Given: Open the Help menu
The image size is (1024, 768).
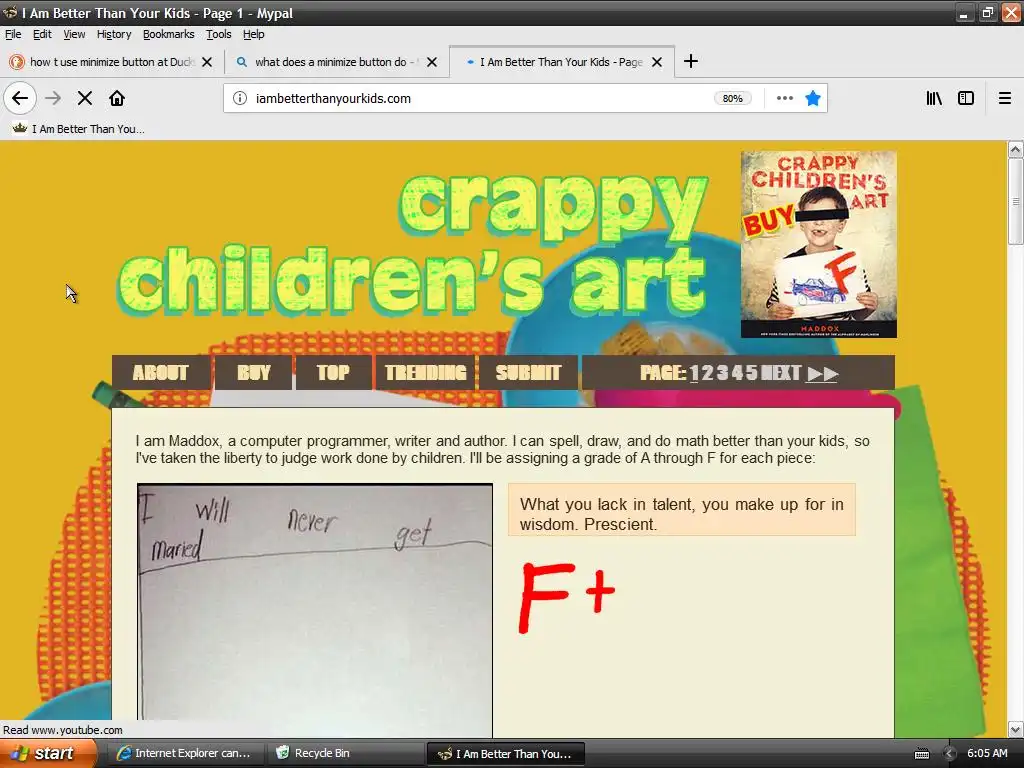Looking at the screenshot, I should (x=253, y=34).
